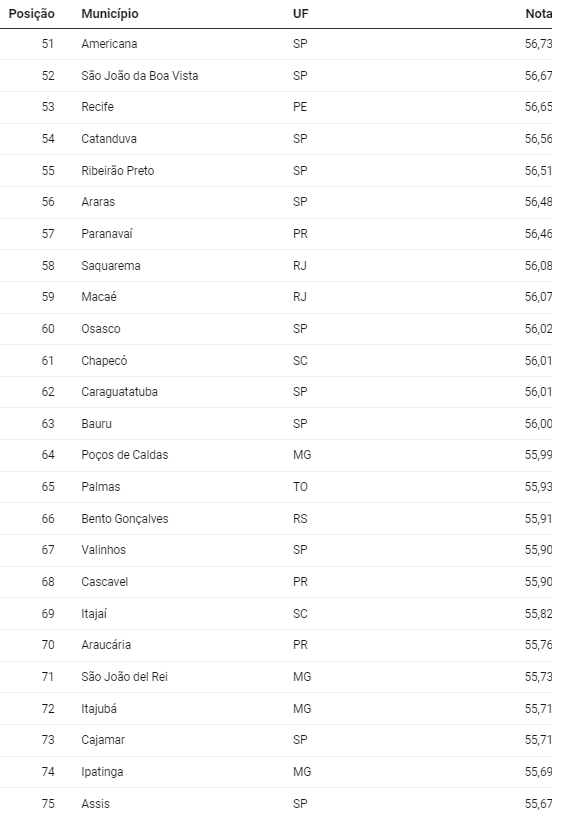Click the Nota column header

click(x=539, y=14)
